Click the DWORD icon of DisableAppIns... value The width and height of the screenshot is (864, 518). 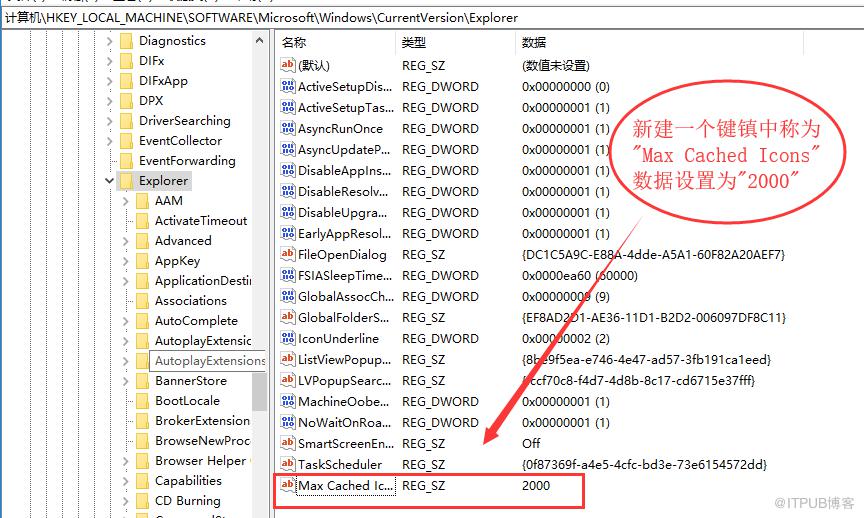(x=288, y=170)
